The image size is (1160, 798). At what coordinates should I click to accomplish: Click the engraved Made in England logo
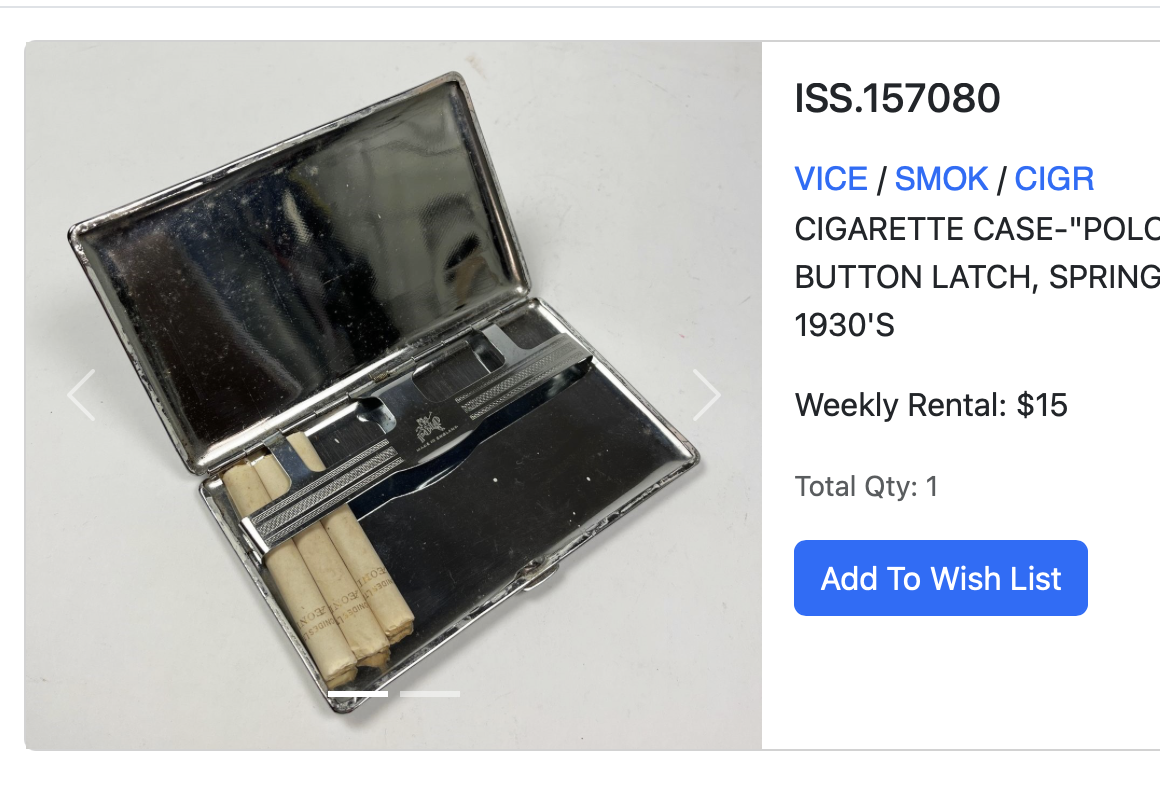click(431, 431)
